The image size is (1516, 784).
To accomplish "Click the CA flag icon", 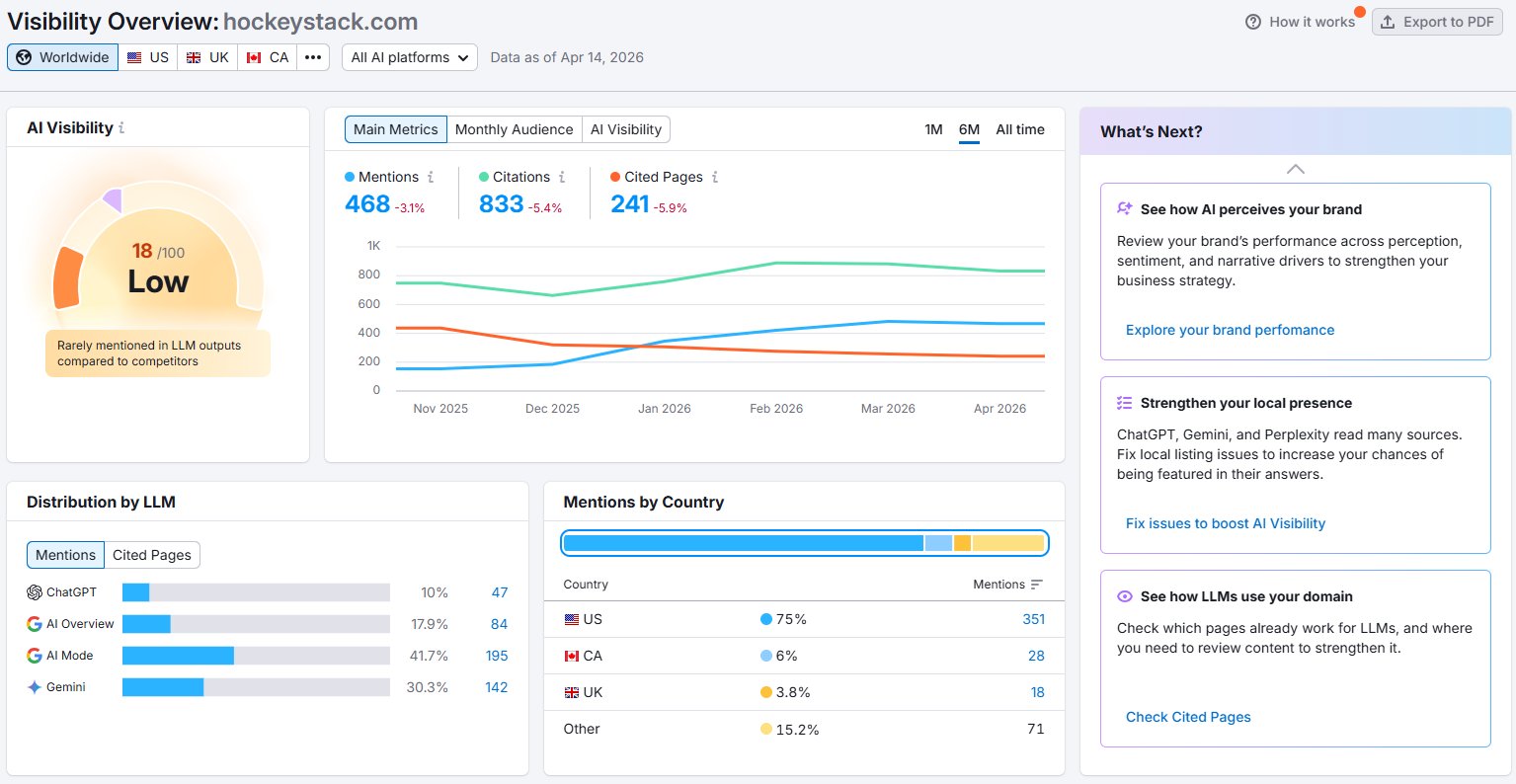I will 254,57.
